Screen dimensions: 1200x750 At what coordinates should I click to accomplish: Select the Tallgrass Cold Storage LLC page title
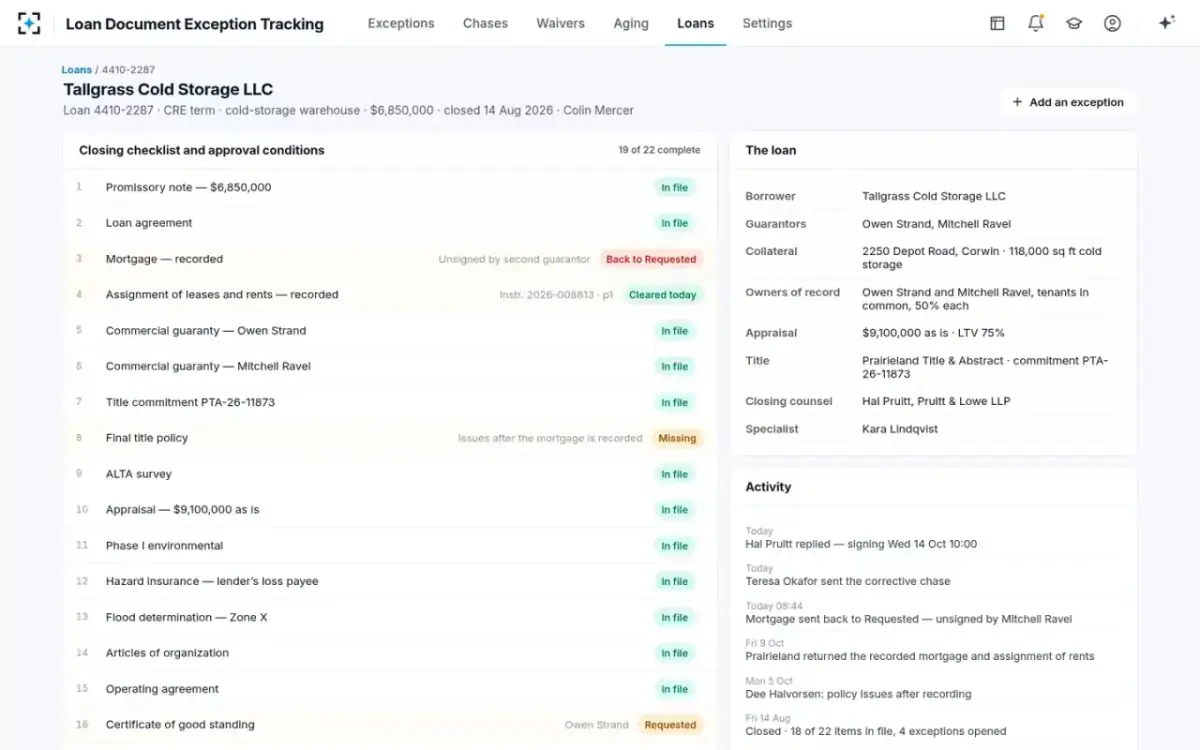tap(168, 90)
